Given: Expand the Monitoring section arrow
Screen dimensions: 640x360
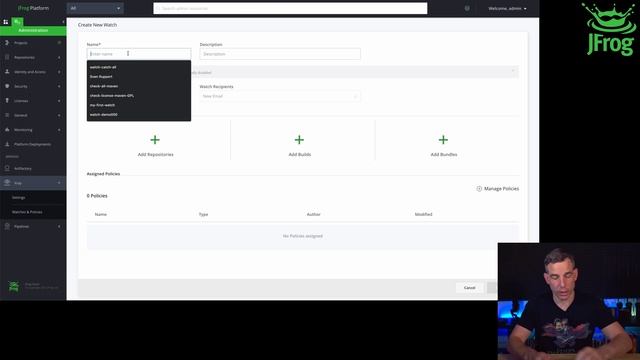Looking at the screenshot, I should (59, 130).
